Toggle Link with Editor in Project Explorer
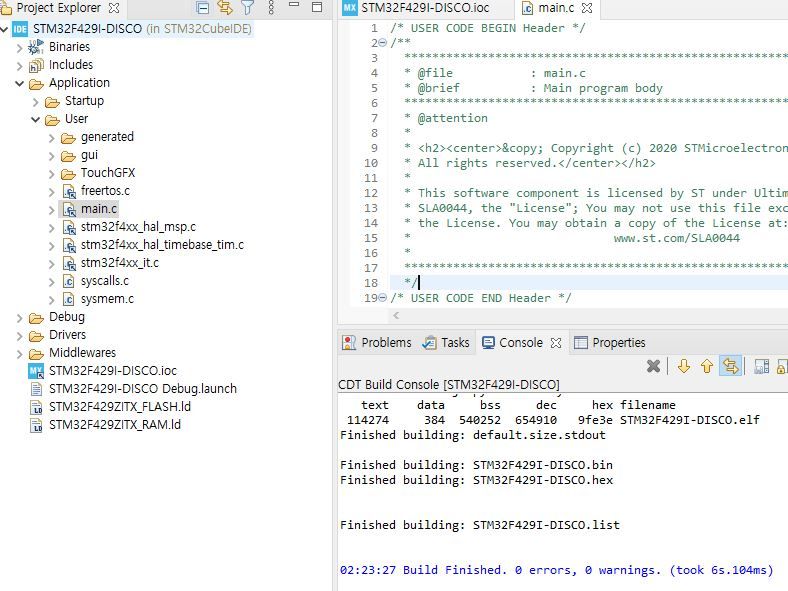The height and width of the screenshot is (591, 788). [225, 8]
